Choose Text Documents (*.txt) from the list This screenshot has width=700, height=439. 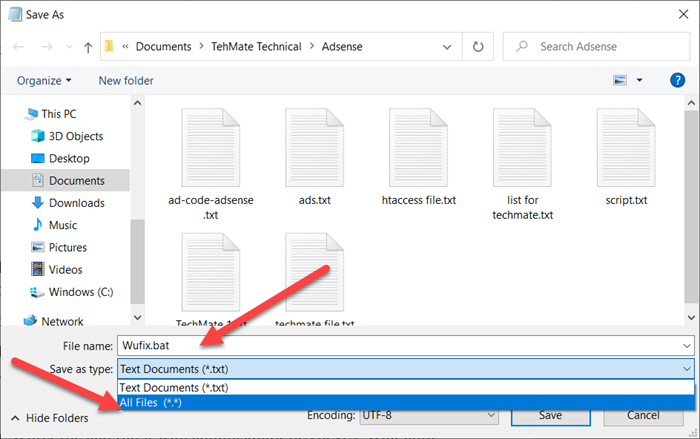406,387
